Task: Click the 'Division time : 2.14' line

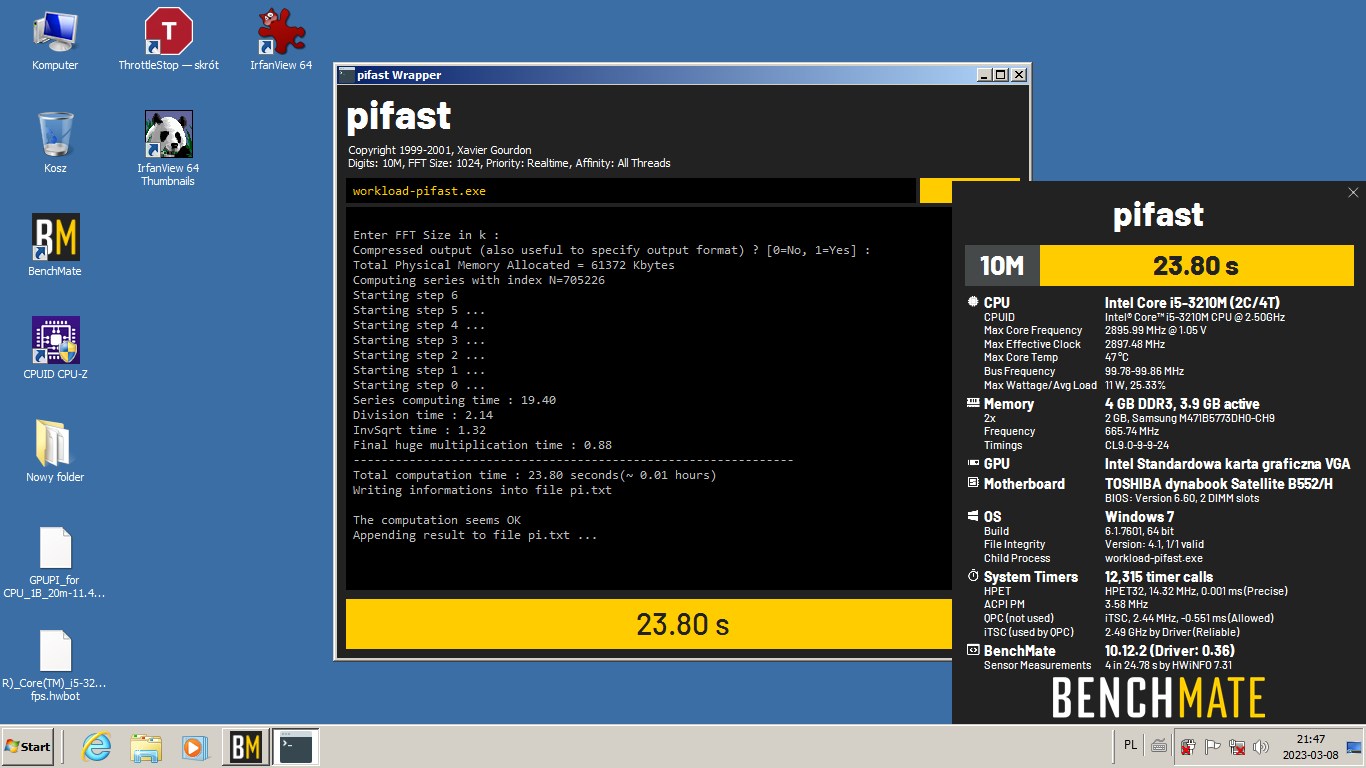Action: pyautogui.click(x=423, y=415)
